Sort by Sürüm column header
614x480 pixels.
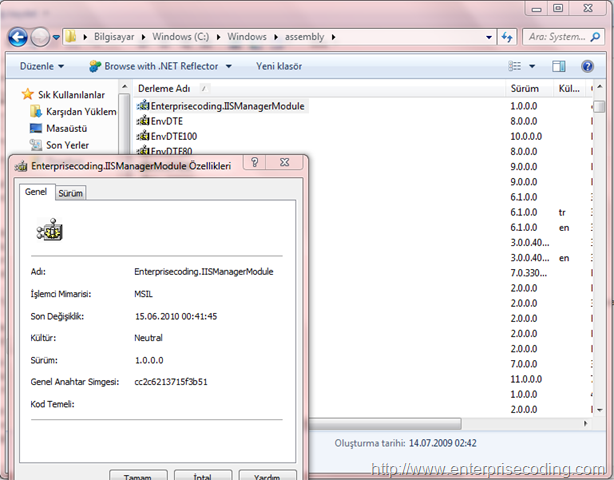click(x=525, y=89)
